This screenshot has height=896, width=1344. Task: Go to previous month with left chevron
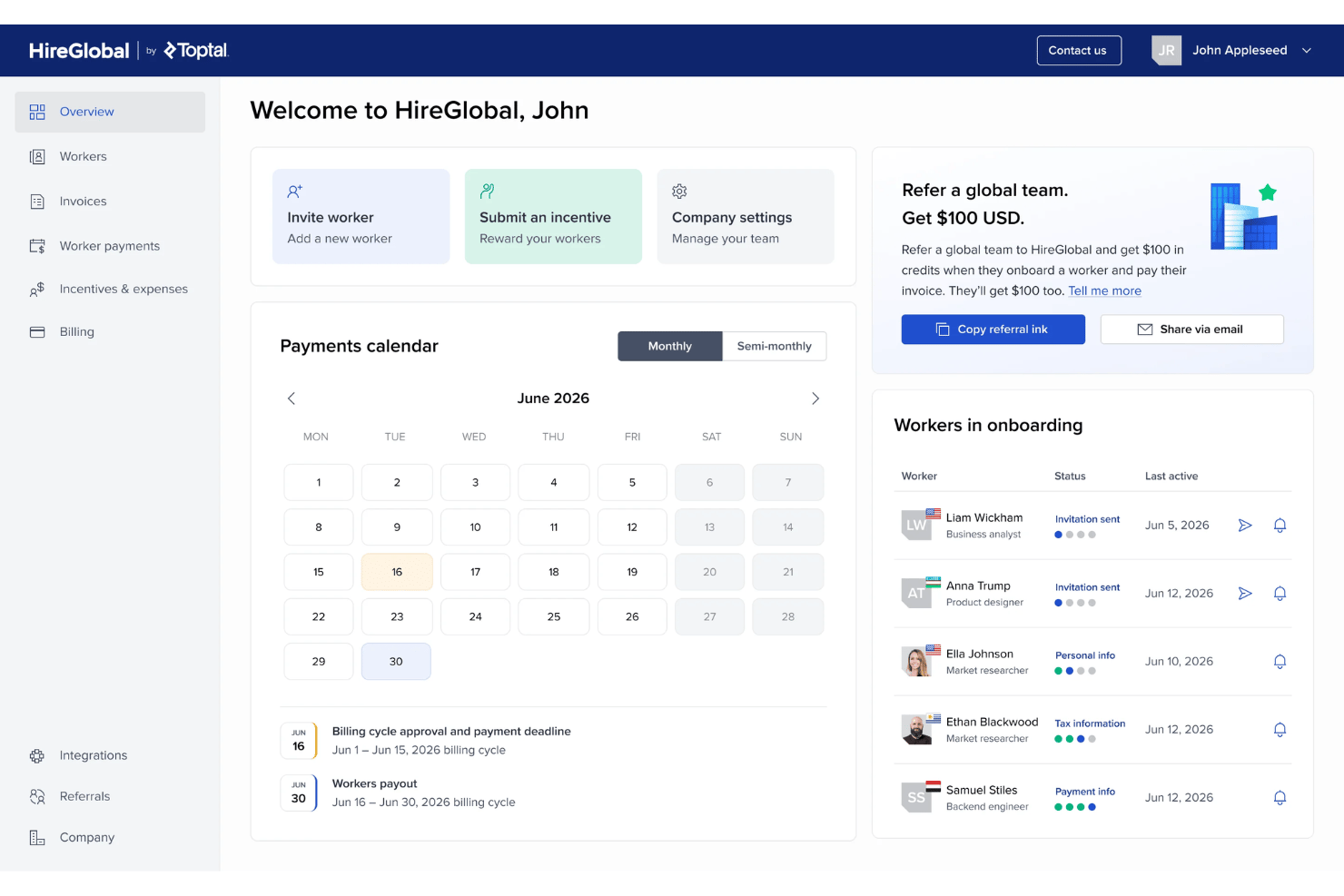point(292,399)
